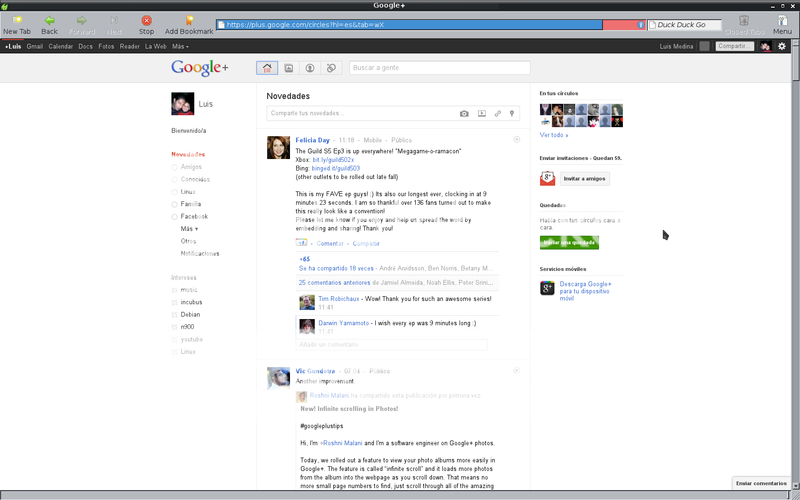Image resolution: width=800 pixels, height=500 pixels.
Task: Click the link icon in share box
Action: coord(497,114)
